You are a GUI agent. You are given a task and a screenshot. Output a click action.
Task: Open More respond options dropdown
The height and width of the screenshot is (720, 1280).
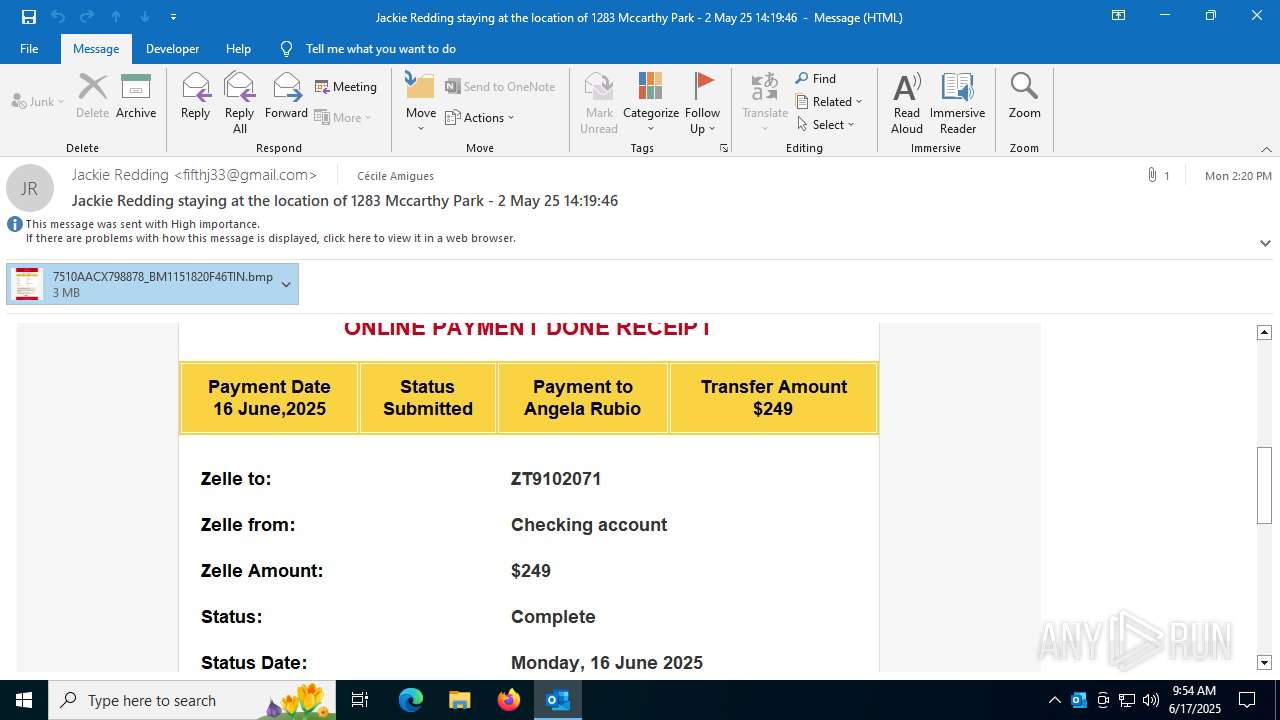pyautogui.click(x=343, y=117)
